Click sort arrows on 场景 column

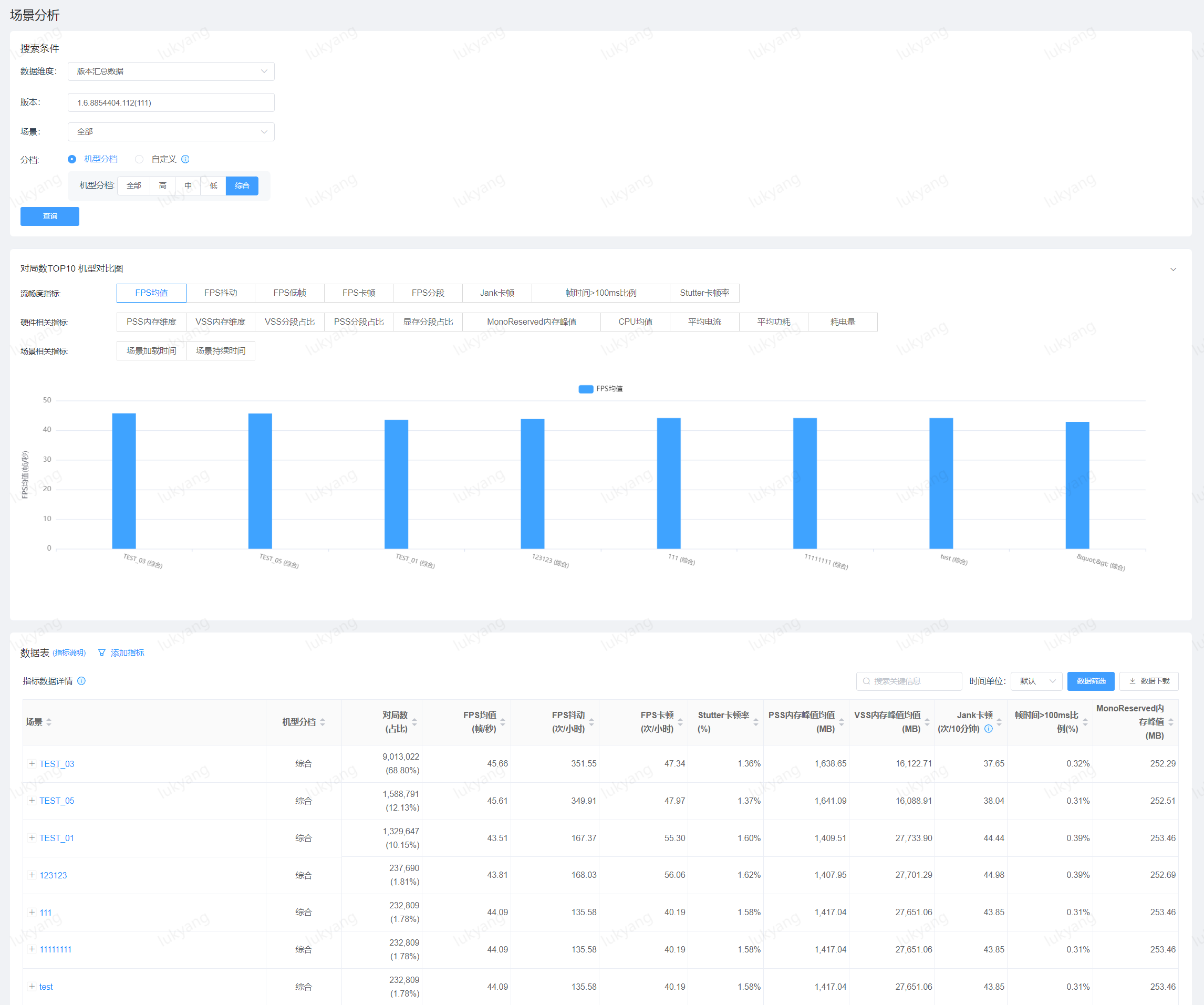[x=49, y=722]
